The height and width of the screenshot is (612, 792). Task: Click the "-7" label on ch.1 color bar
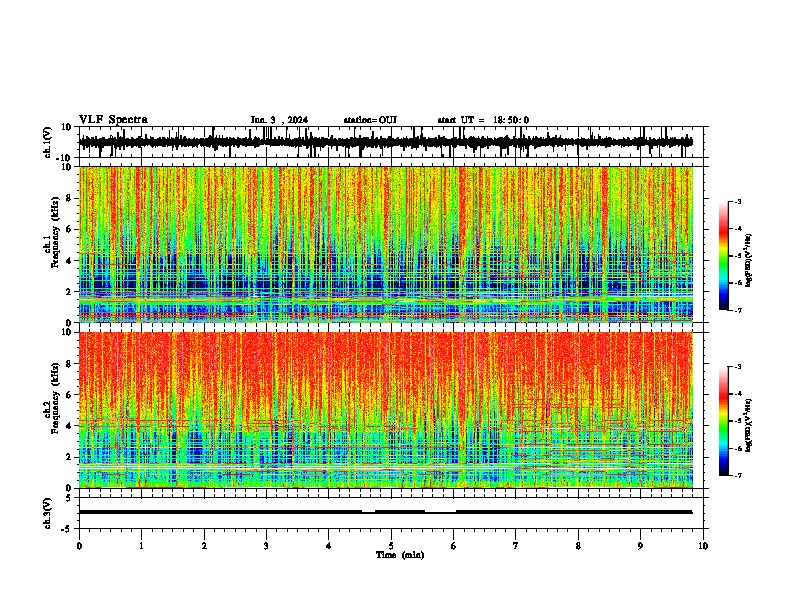(738, 310)
